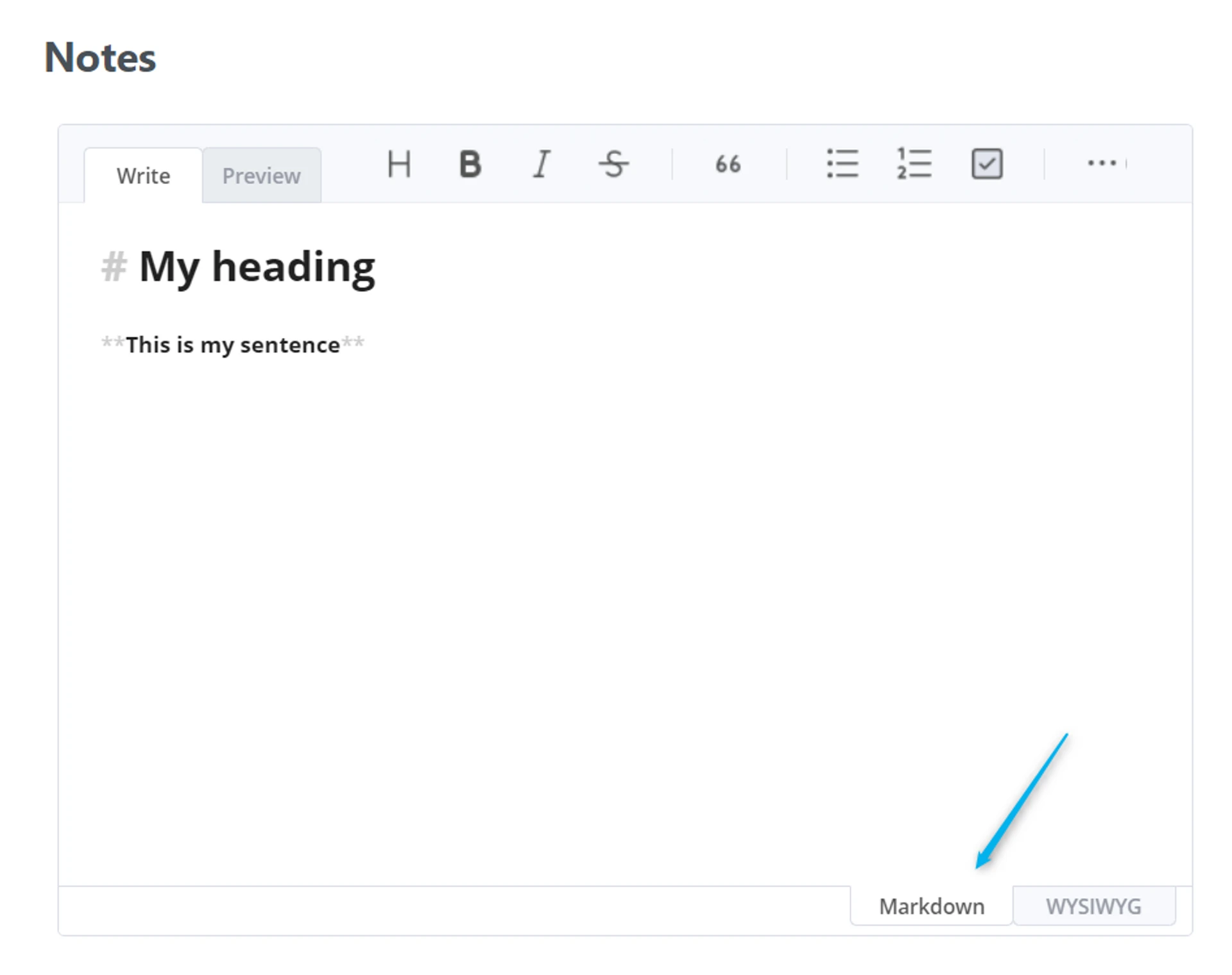Image resolution: width=1232 pixels, height=975 pixels.
Task: Click the 'Notes' page title
Action: 100,58
